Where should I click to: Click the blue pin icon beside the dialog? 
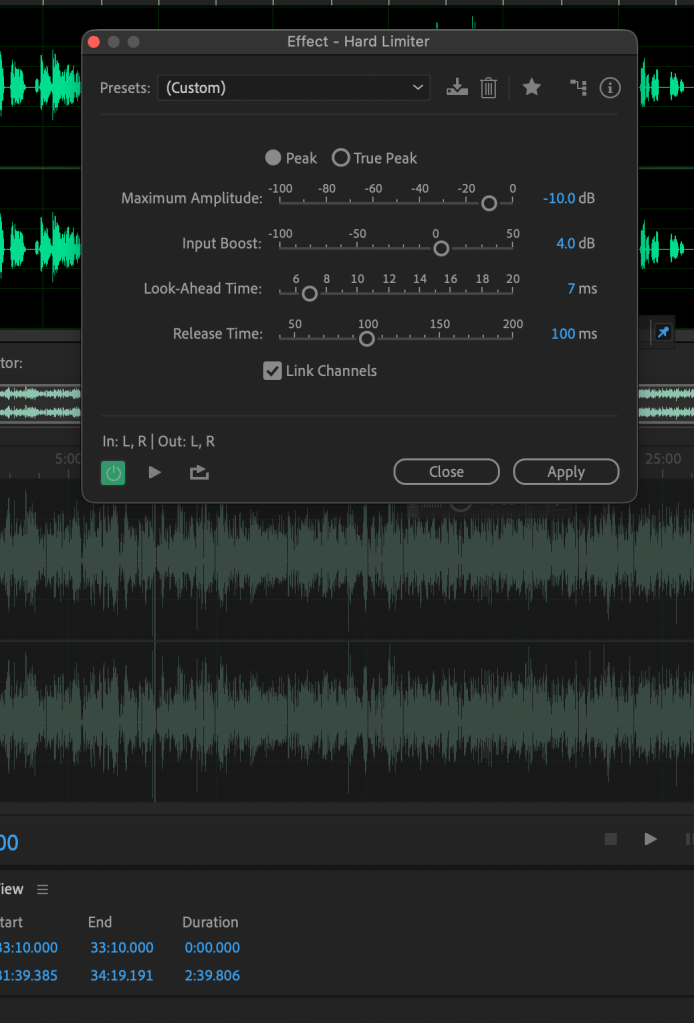(662, 333)
